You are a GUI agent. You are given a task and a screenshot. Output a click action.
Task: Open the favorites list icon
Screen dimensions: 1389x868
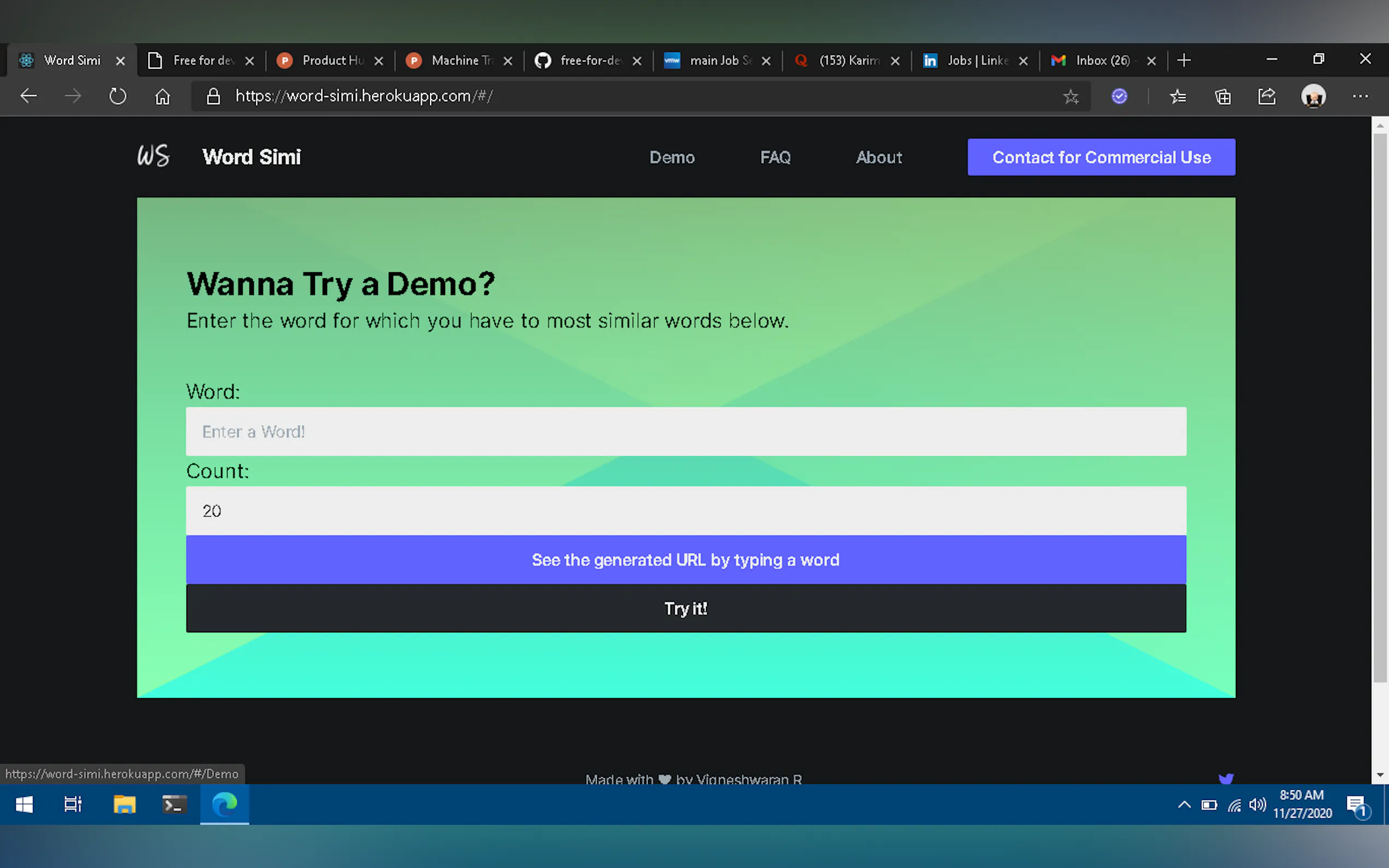pos(1178,96)
